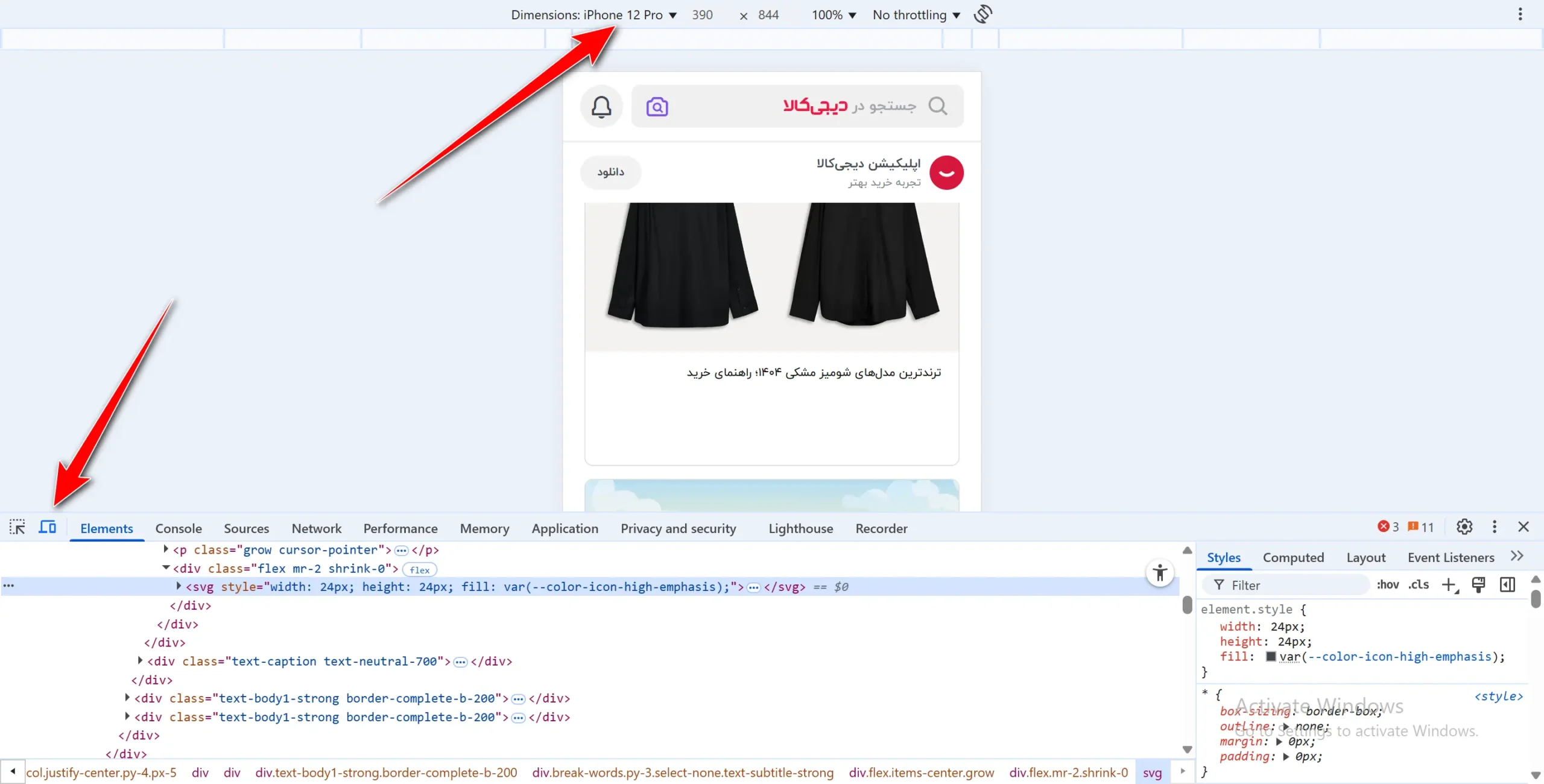Open DevTools settings gear

(1464, 526)
